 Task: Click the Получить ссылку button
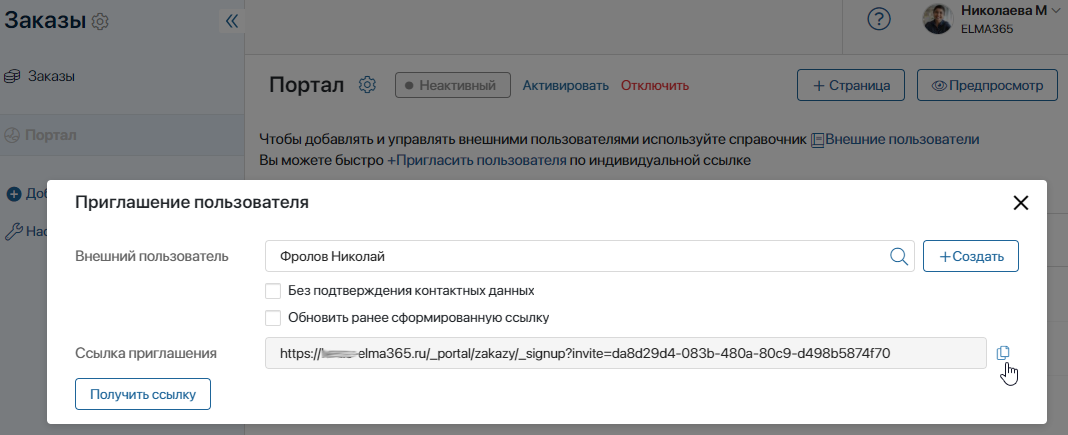pyautogui.click(x=143, y=394)
